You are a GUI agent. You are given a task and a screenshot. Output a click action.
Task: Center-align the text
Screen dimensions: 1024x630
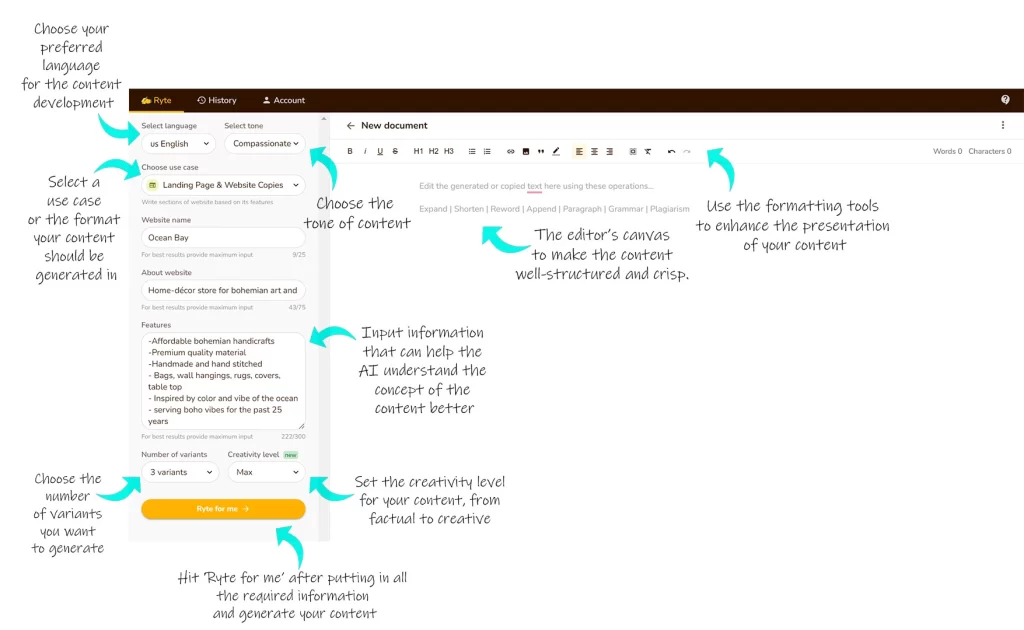pos(594,151)
